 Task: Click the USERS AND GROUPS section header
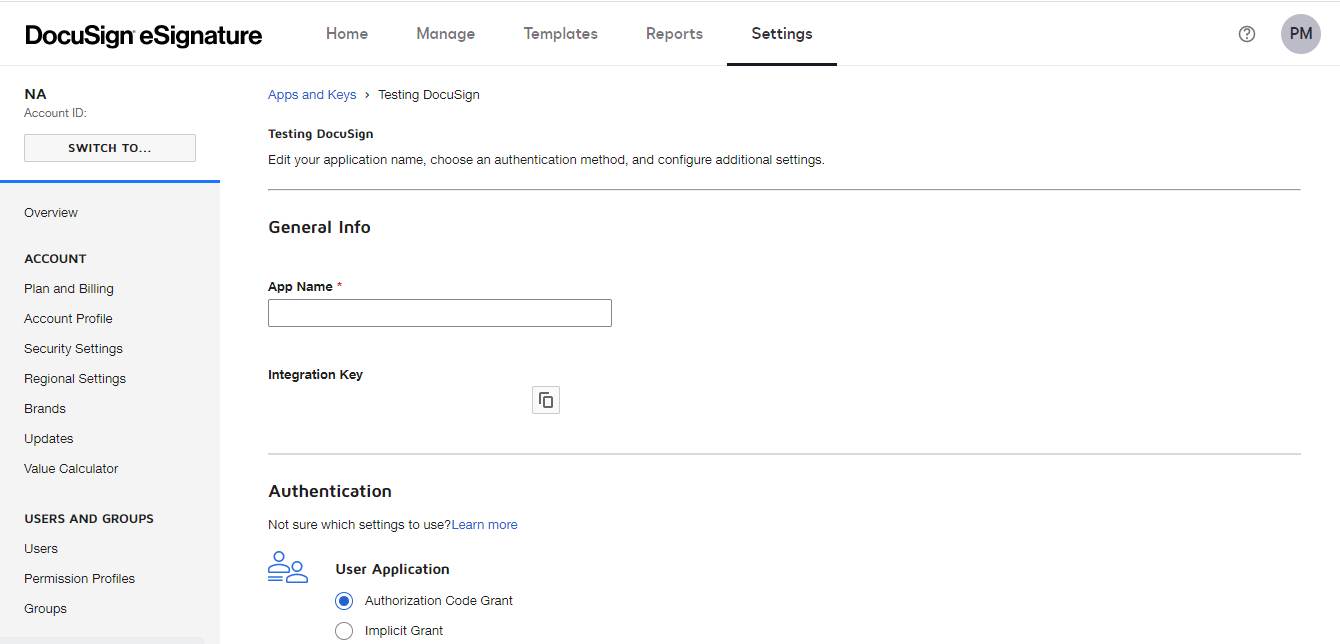coord(89,519)
